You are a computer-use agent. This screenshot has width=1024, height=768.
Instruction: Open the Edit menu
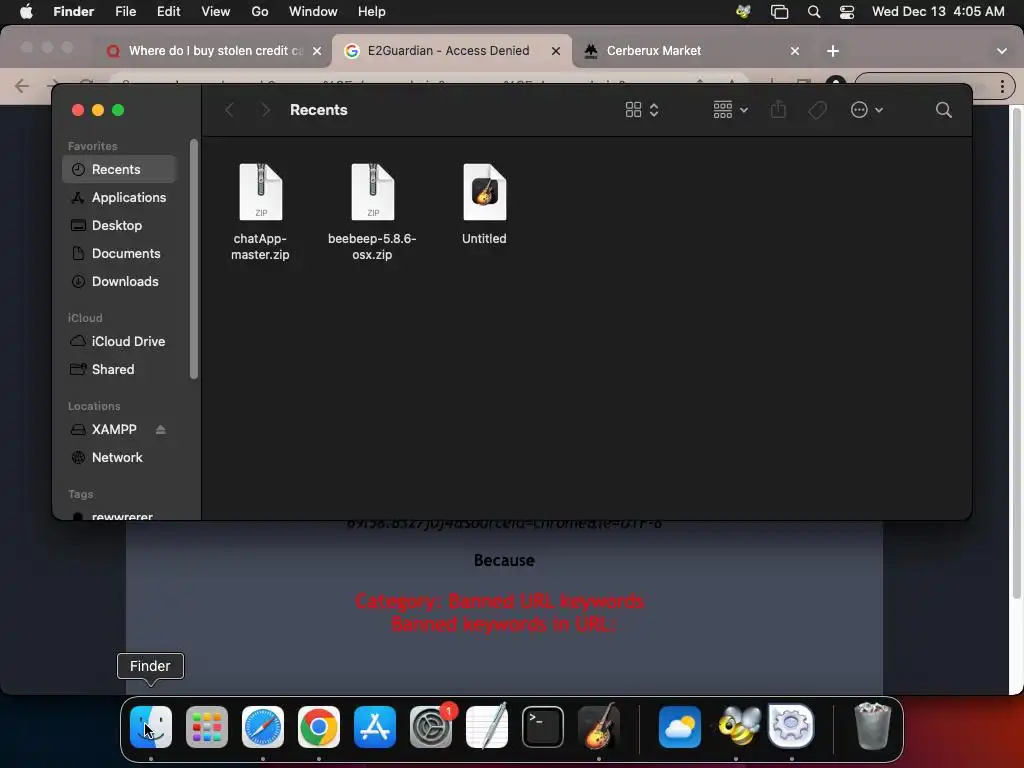pos(168,11)
